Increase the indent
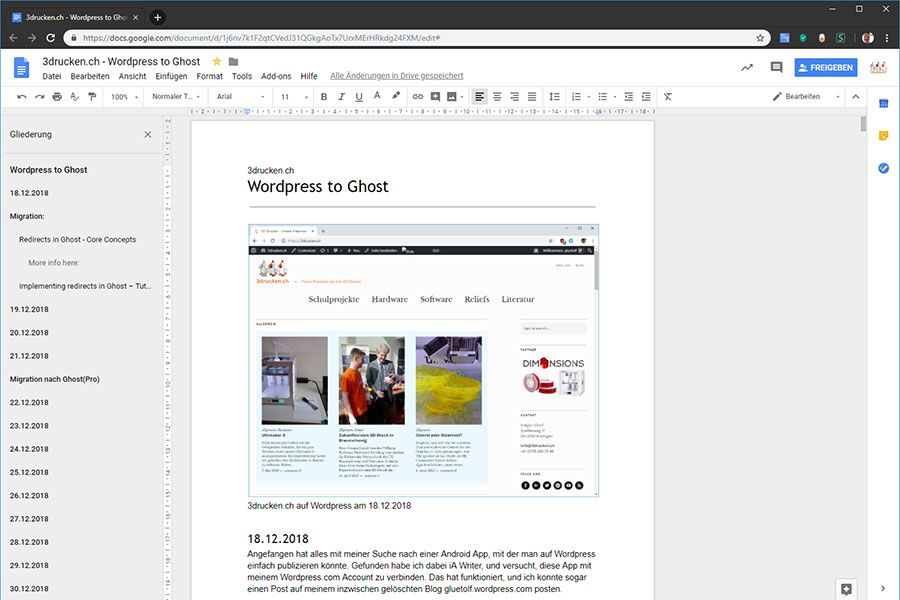Image resolution: width=900 pixels, height=600 pixels. [x=646, y=96]
